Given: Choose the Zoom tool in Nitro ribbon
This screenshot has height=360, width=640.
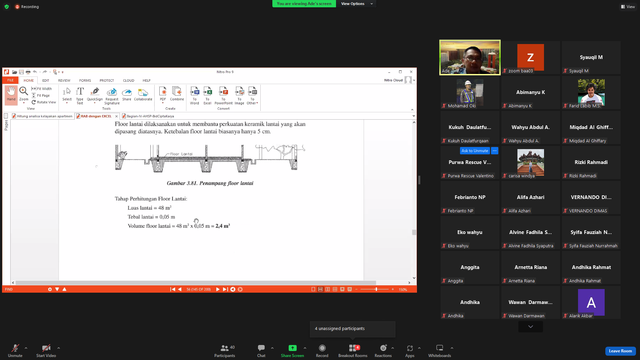Looking at the screenshot, I should click(x=24, y=94).
